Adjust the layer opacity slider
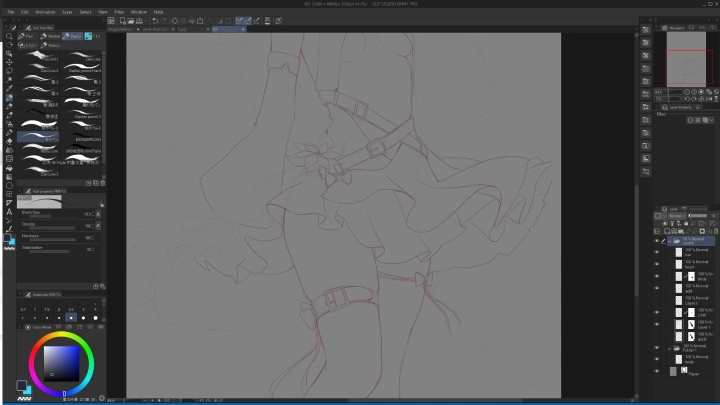The image size is (720, 405). click(x=698, y=215)
